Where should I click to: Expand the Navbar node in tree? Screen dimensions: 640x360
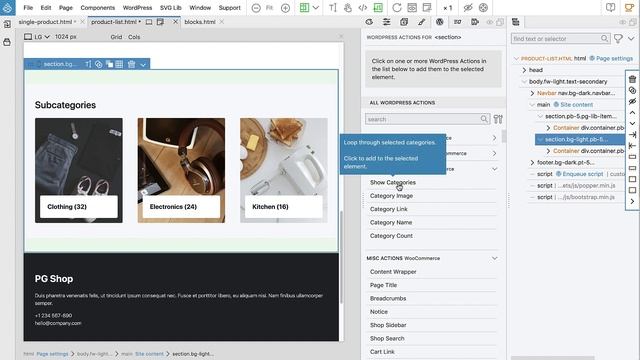click(x=532, y=93)
